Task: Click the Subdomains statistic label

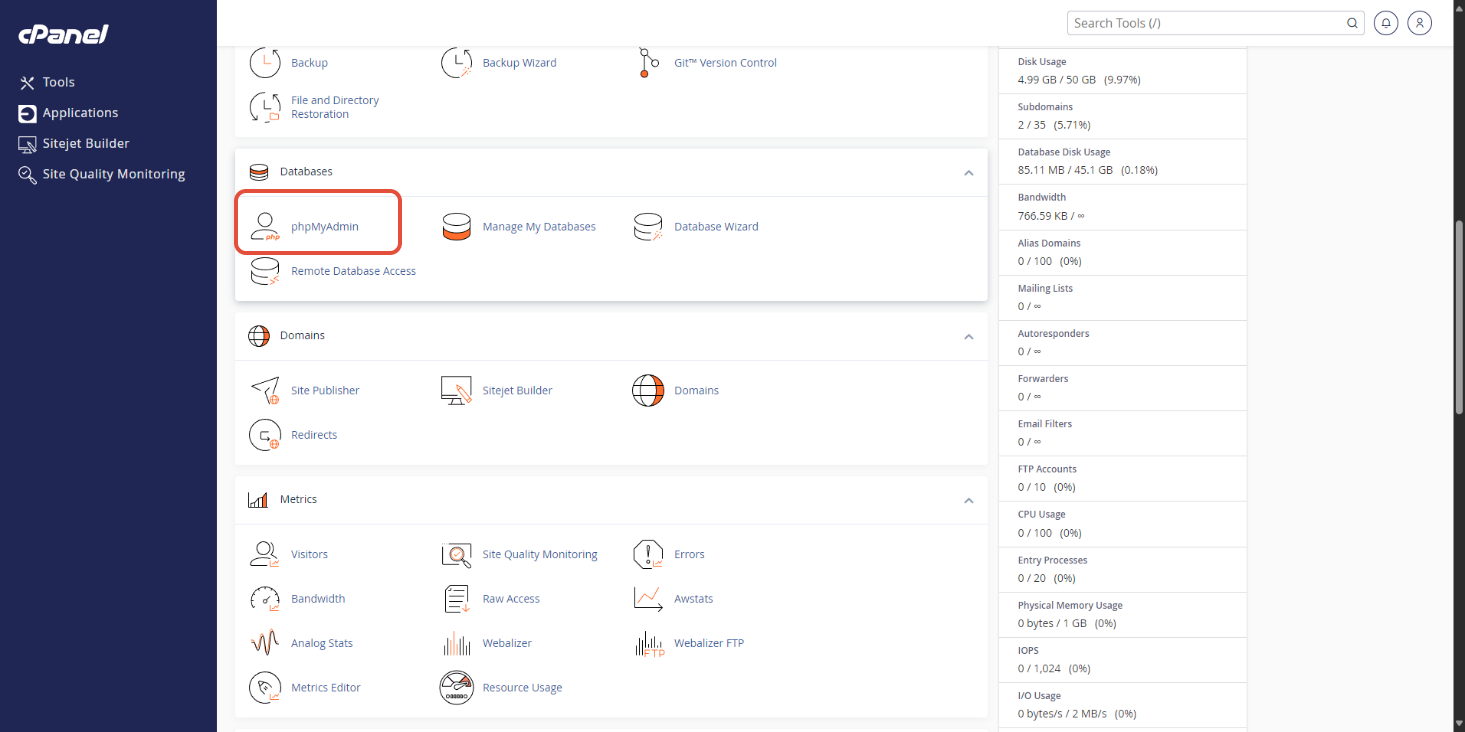Action: tap(1045, 107)
